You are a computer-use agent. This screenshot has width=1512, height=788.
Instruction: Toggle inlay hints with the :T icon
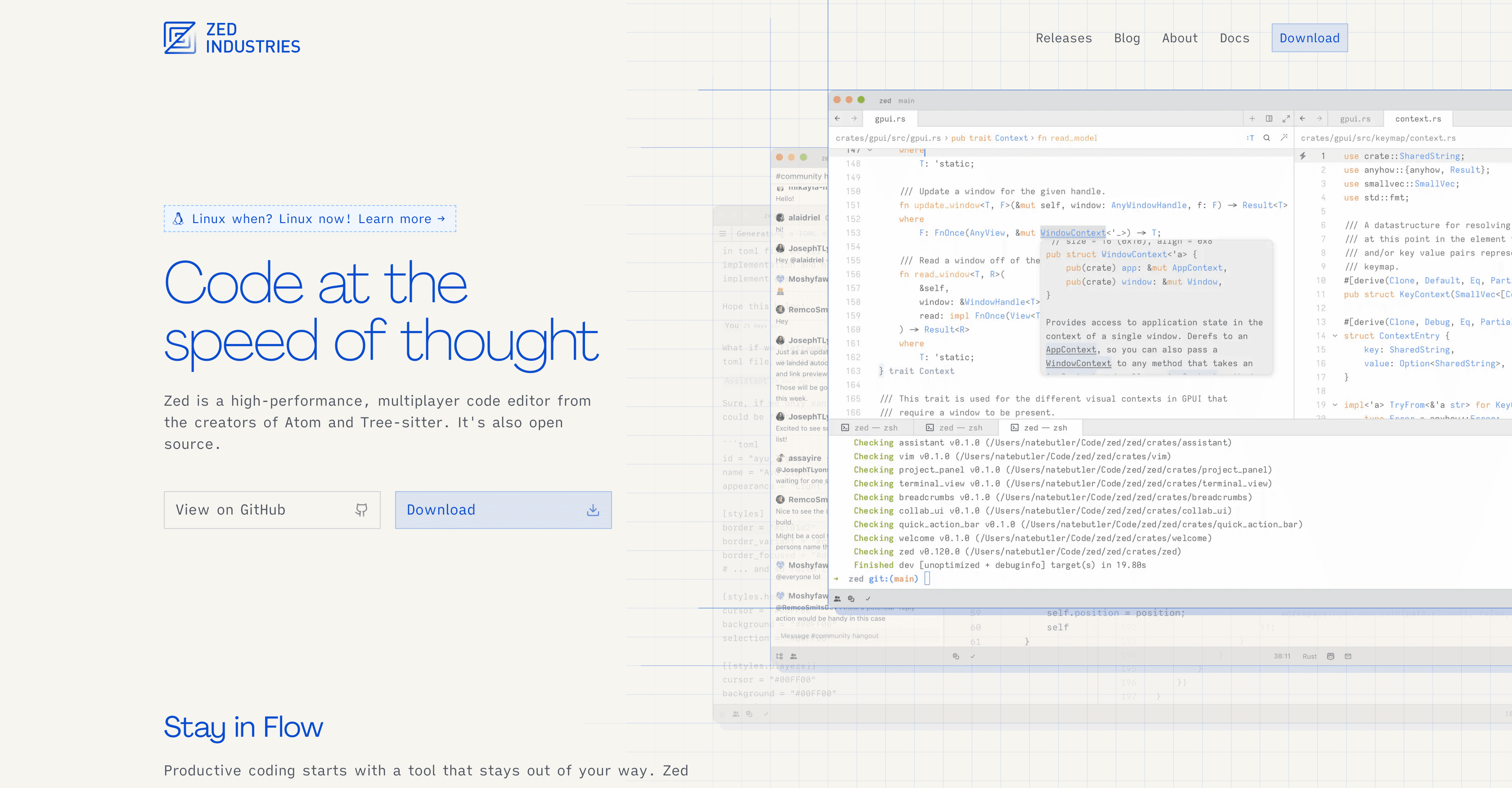tap(1250, 138)
